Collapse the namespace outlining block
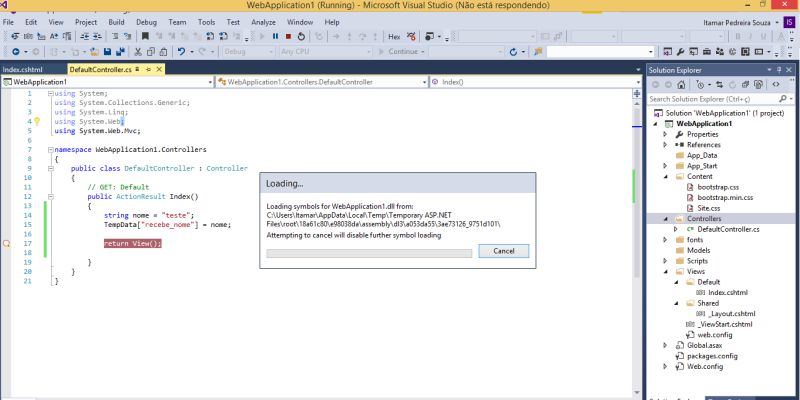The image size is (800, 400). point(51,150)
